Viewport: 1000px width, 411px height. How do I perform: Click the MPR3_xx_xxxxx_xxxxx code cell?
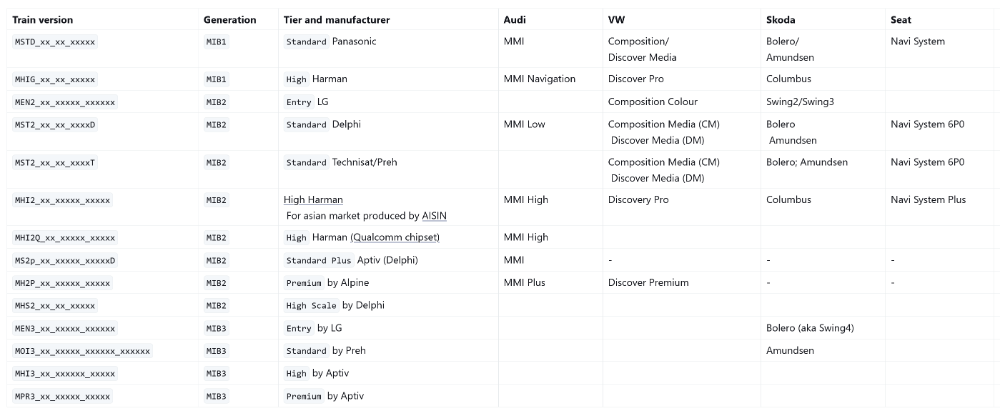pos(62,396)
